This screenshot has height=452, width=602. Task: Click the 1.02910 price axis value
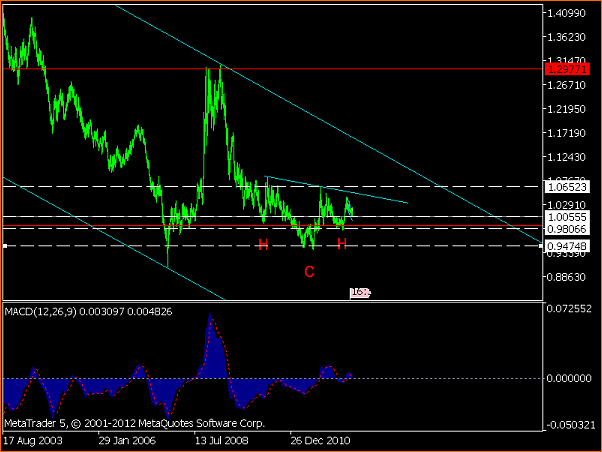pyautogui.click(x=566, y=205)
